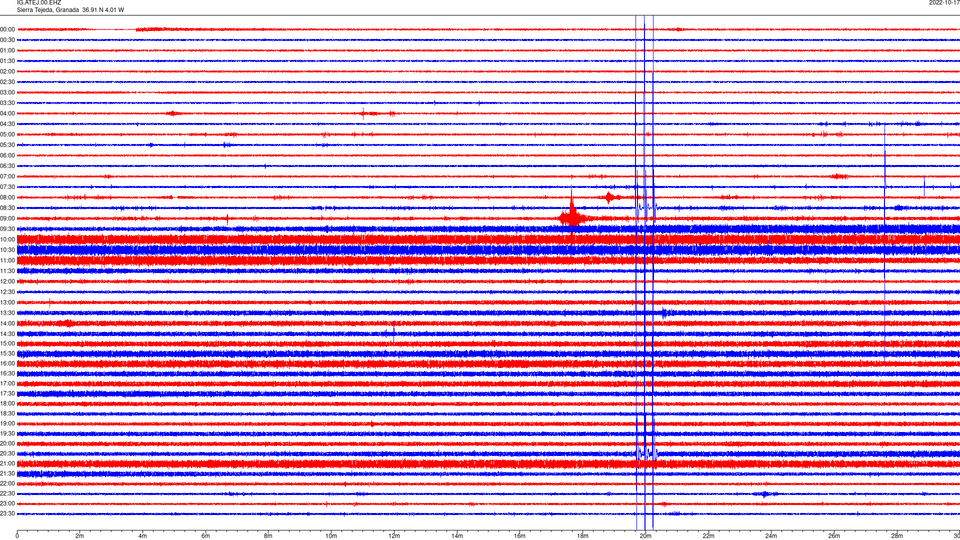
Task: Select the 08:30 trace time label
Action: click(x=7, y=208)
